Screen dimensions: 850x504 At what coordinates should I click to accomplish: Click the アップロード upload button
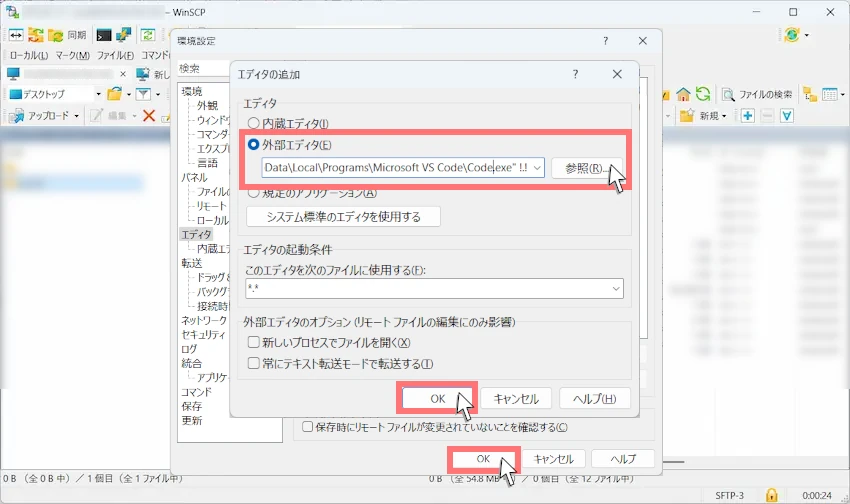pos(41,116)
